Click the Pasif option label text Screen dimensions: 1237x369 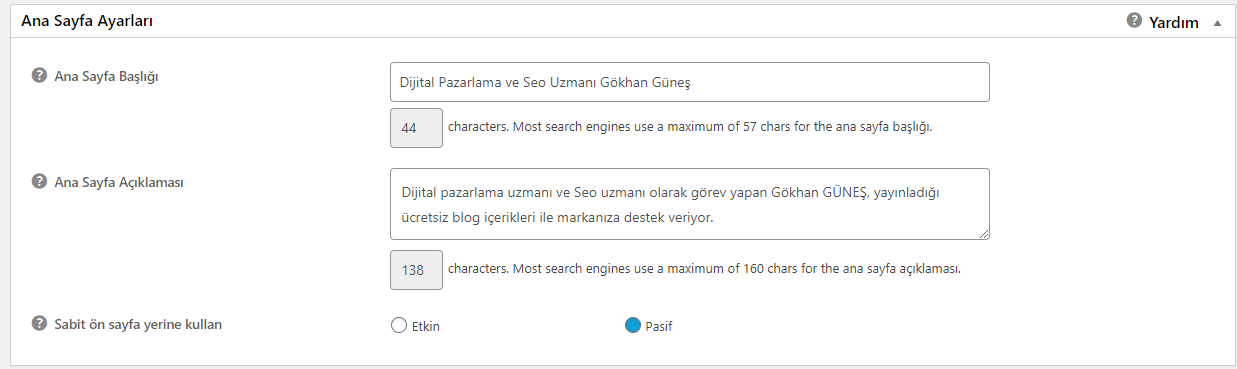click(x=659, y=326)
